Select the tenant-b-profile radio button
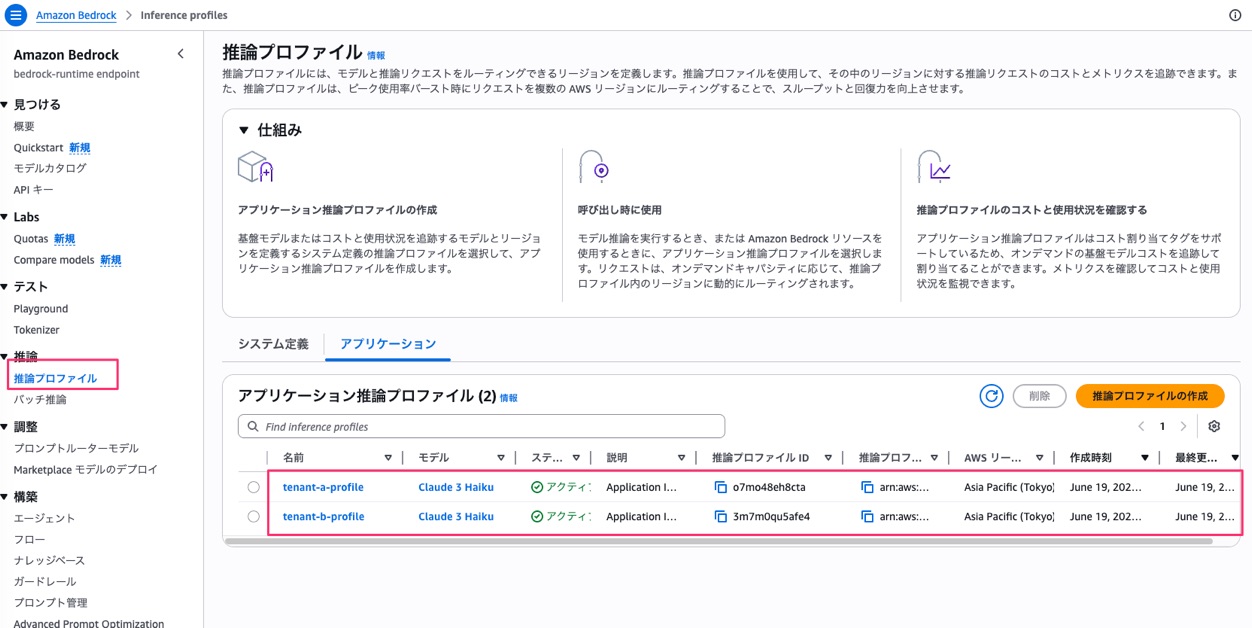Viewport: 1252px width, 628px height. click(253, 517)
